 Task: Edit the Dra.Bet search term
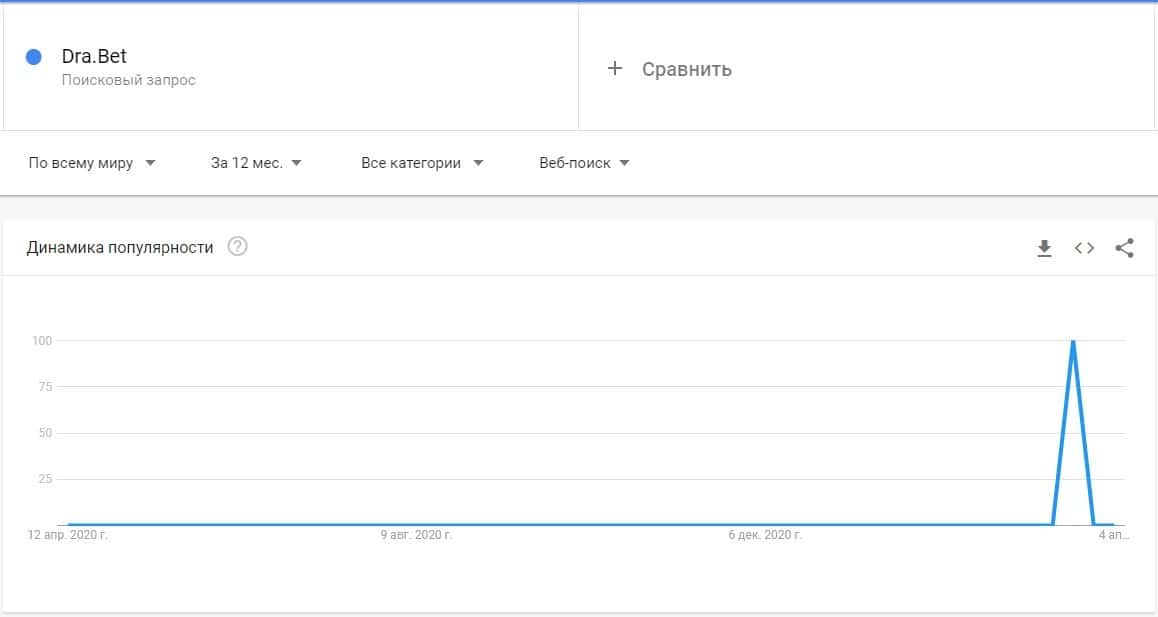pos(94,57)
